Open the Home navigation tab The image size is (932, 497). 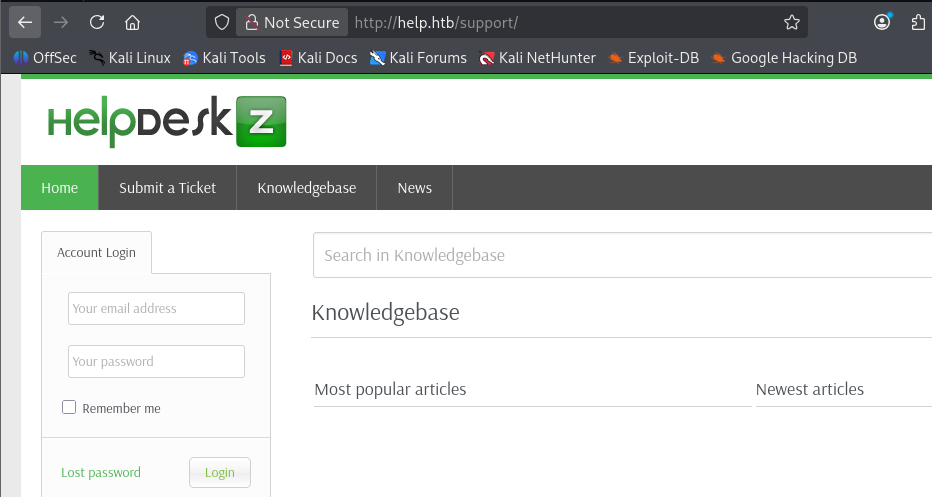click(60, 188)
